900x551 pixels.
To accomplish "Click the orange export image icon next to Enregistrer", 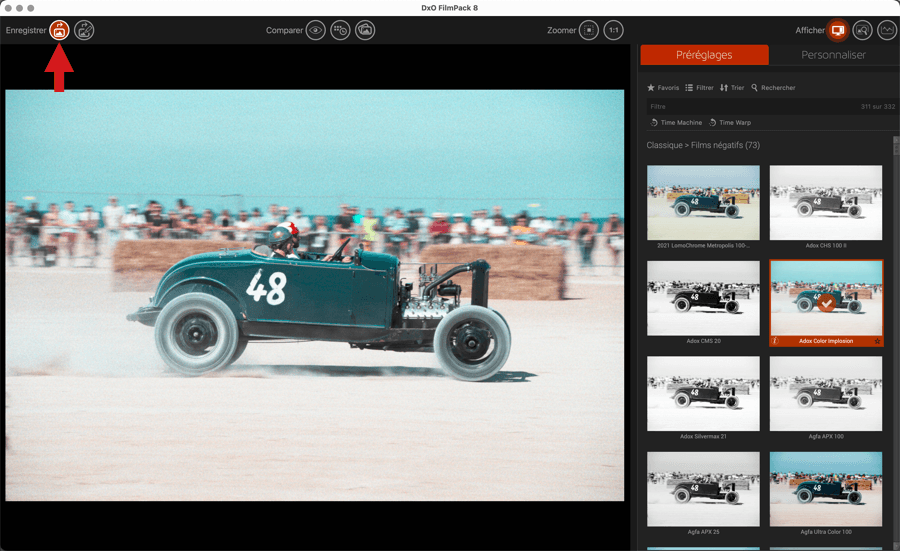I will tap(60, 31).
